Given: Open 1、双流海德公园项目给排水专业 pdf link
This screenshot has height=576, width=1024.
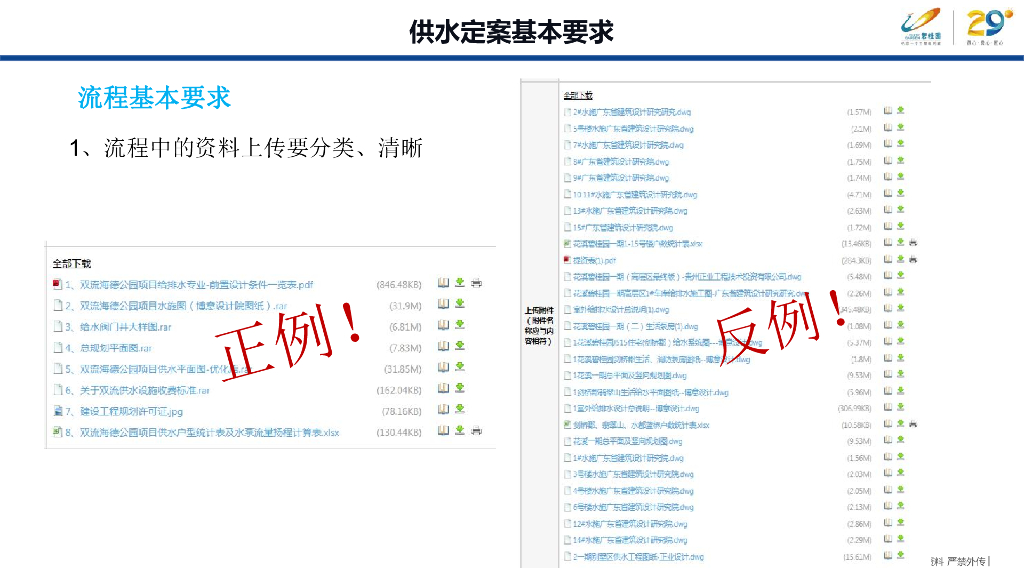Looking at the screenshot, I should coord(189,285).
